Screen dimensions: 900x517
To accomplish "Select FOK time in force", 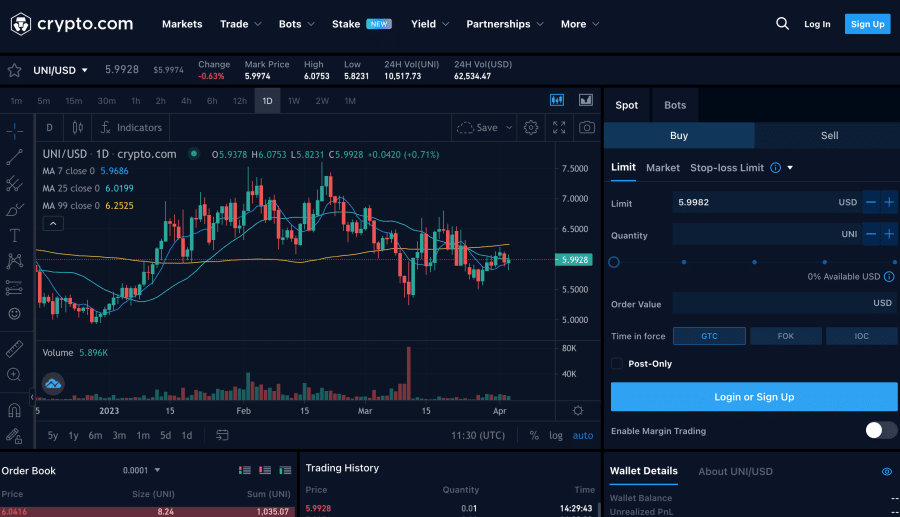I will [786, 336].
